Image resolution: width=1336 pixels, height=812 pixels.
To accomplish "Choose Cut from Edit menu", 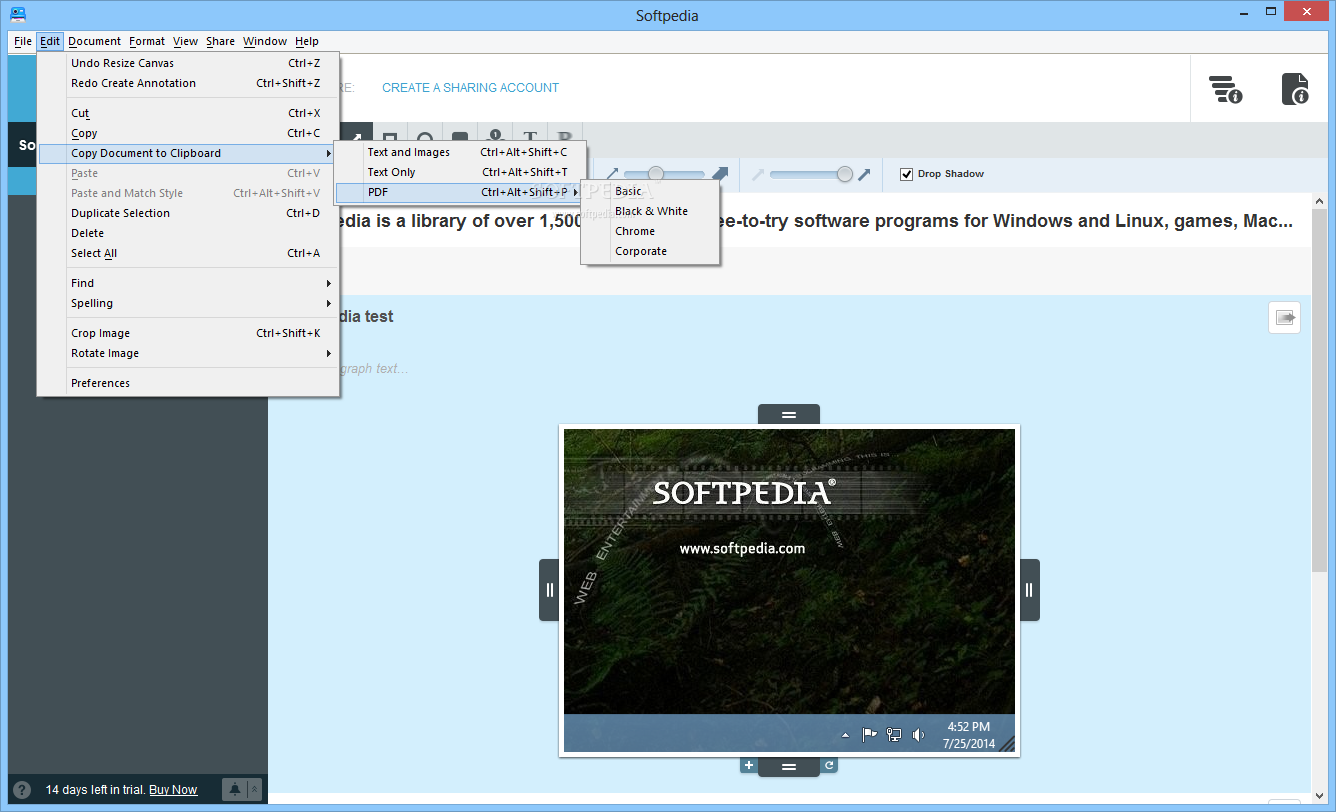I will tap(188, 113).
